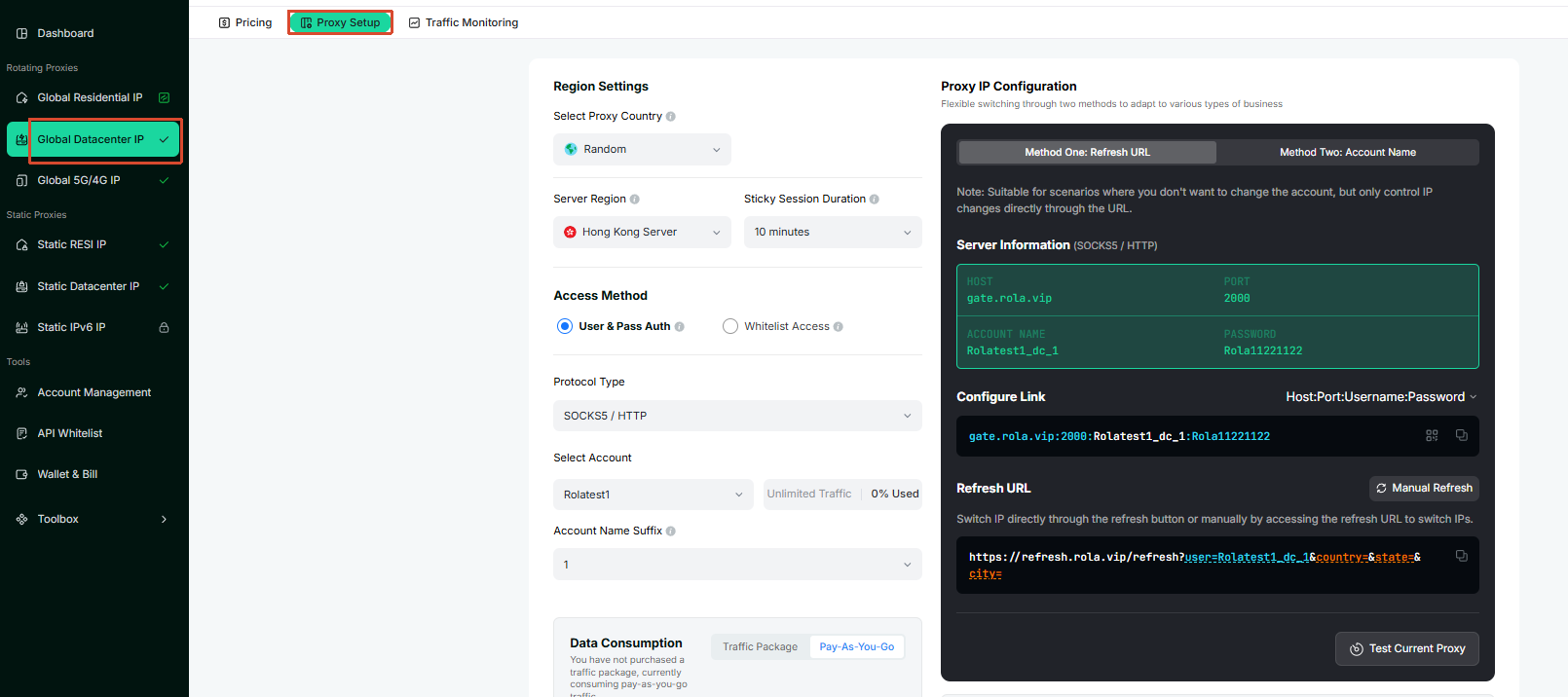The image size is (1568, 697).
Task: Switch to the Pricing tab
Action: click(x=245, y=22)
